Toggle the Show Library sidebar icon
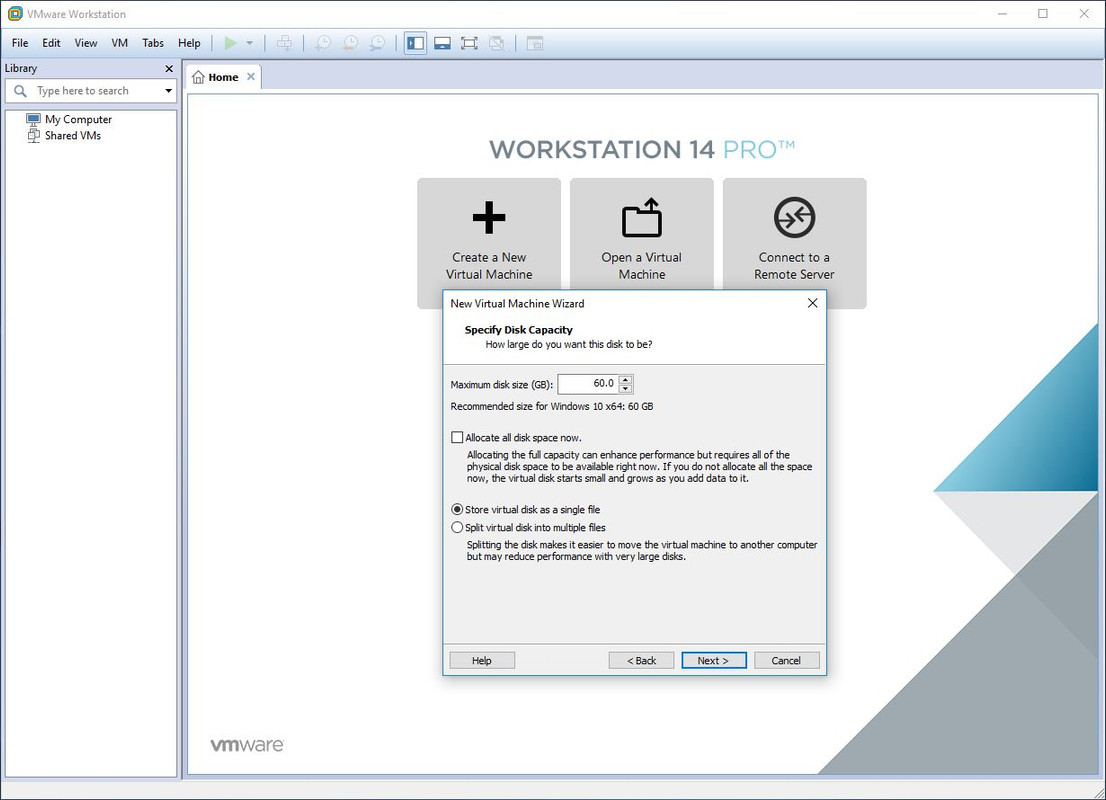This screenshot has width=1106, height=800. (415, 43)
